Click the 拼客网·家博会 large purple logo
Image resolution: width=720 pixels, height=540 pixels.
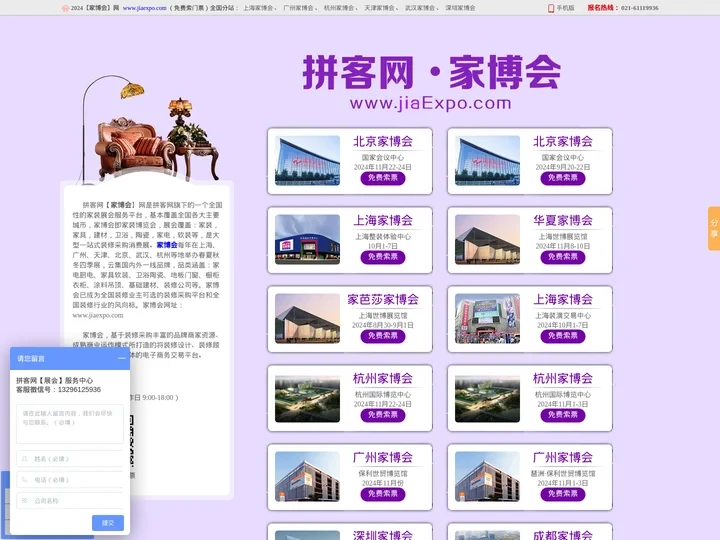pyautogui.click(x=431, y=72)
